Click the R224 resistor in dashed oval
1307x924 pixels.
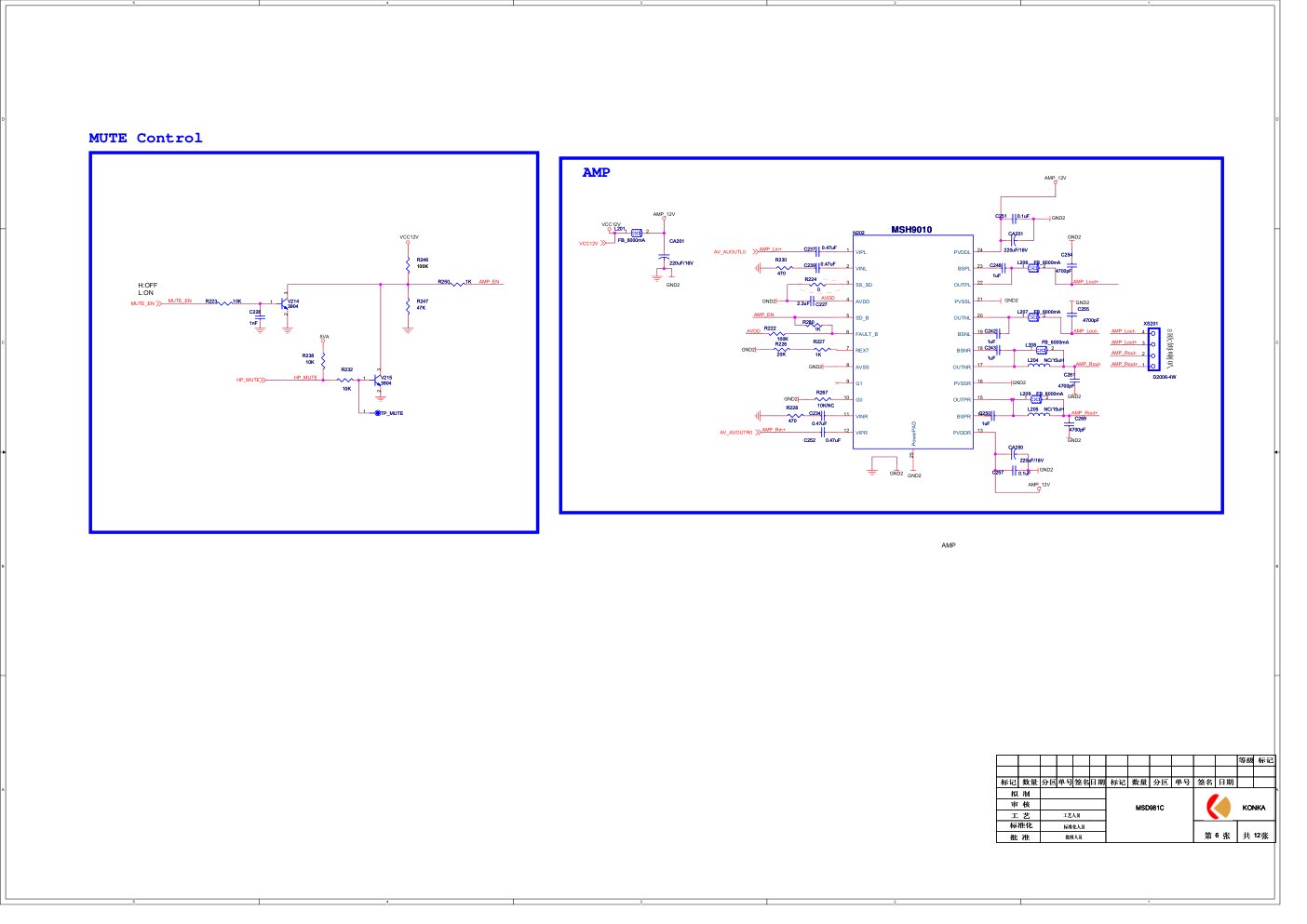(816, 285)
